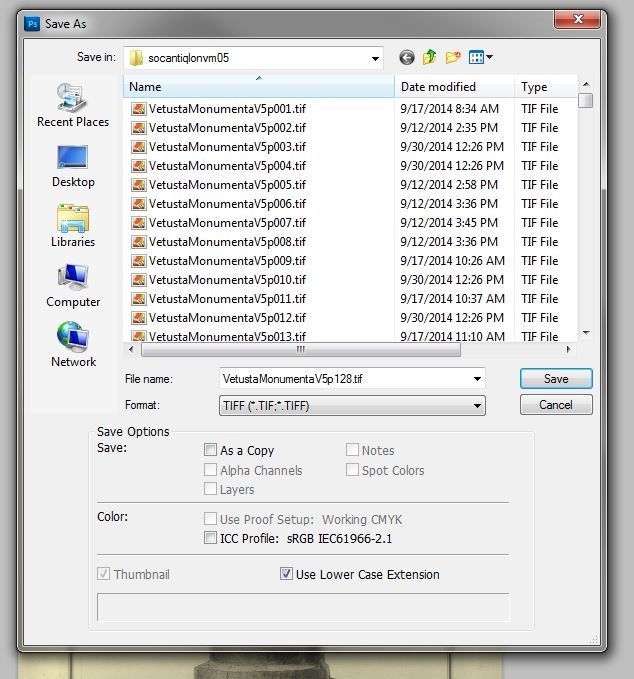Click the horizontal scrollbar of file list
This screenshot has height=679, width=634.
[300, 350]
